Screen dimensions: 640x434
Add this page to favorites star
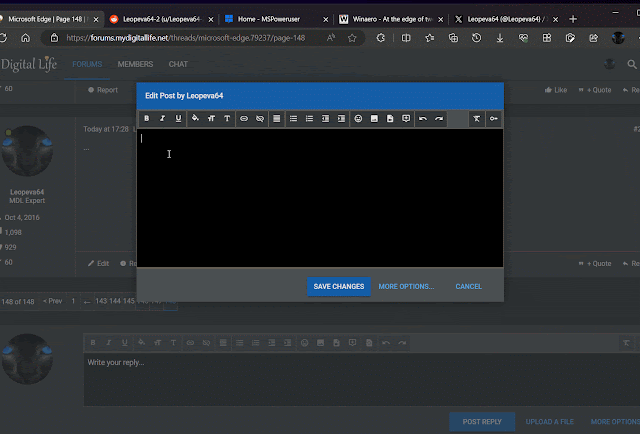(352, 38)
